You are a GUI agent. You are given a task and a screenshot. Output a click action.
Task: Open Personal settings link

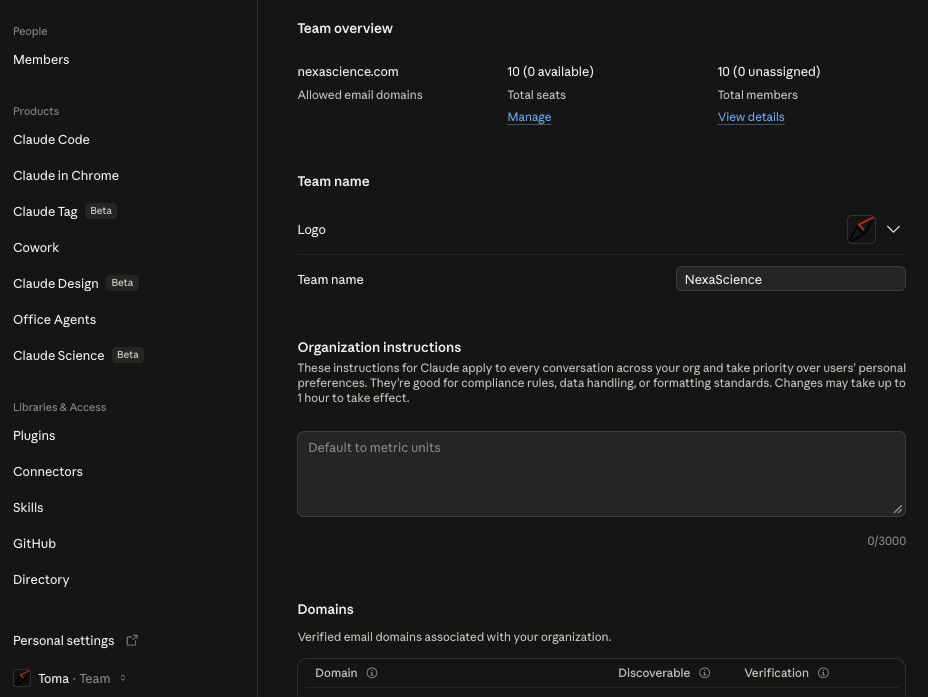pyautogui.click(x=63, y=641)
